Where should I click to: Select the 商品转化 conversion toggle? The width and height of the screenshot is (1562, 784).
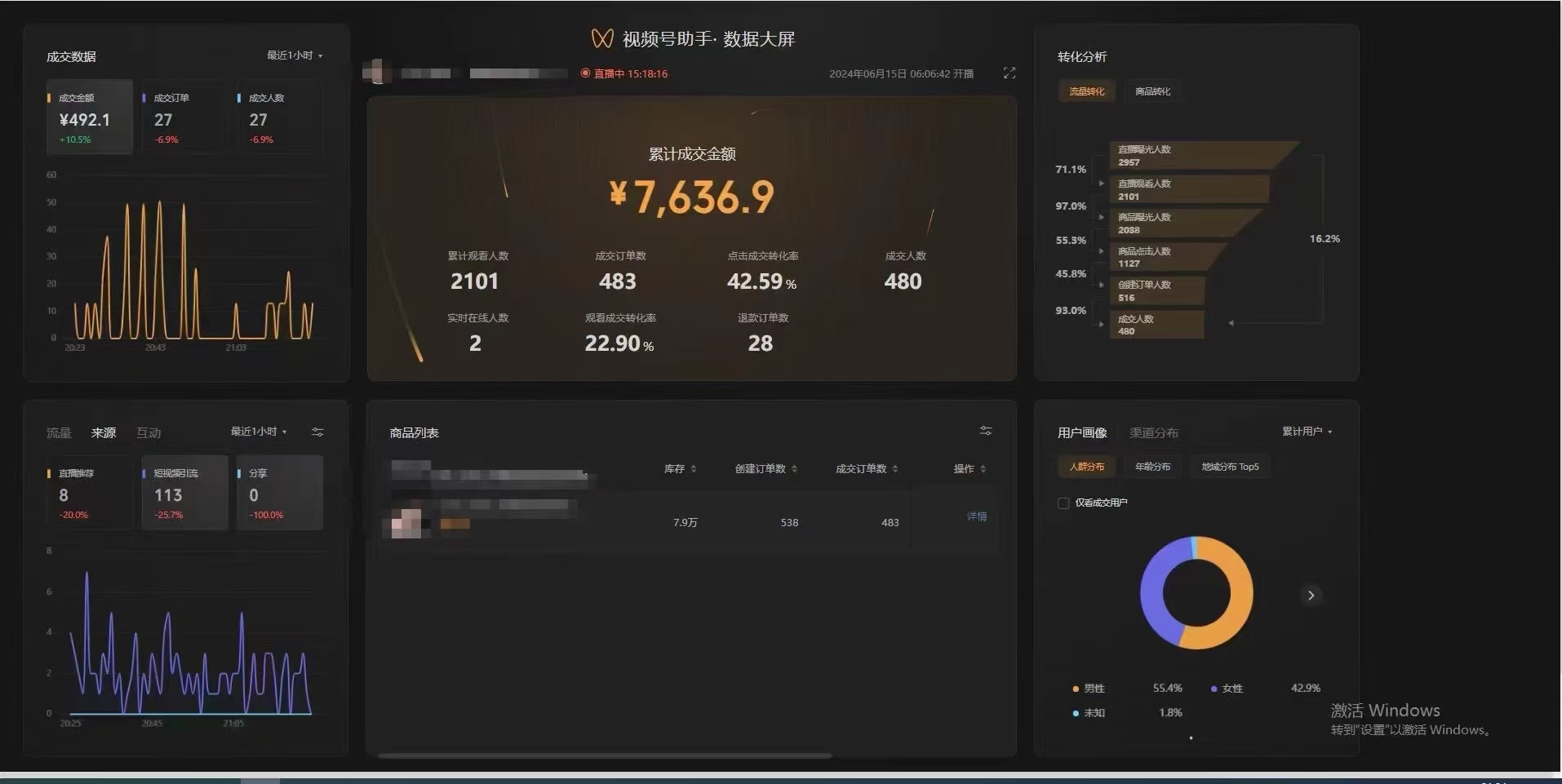1152,91
